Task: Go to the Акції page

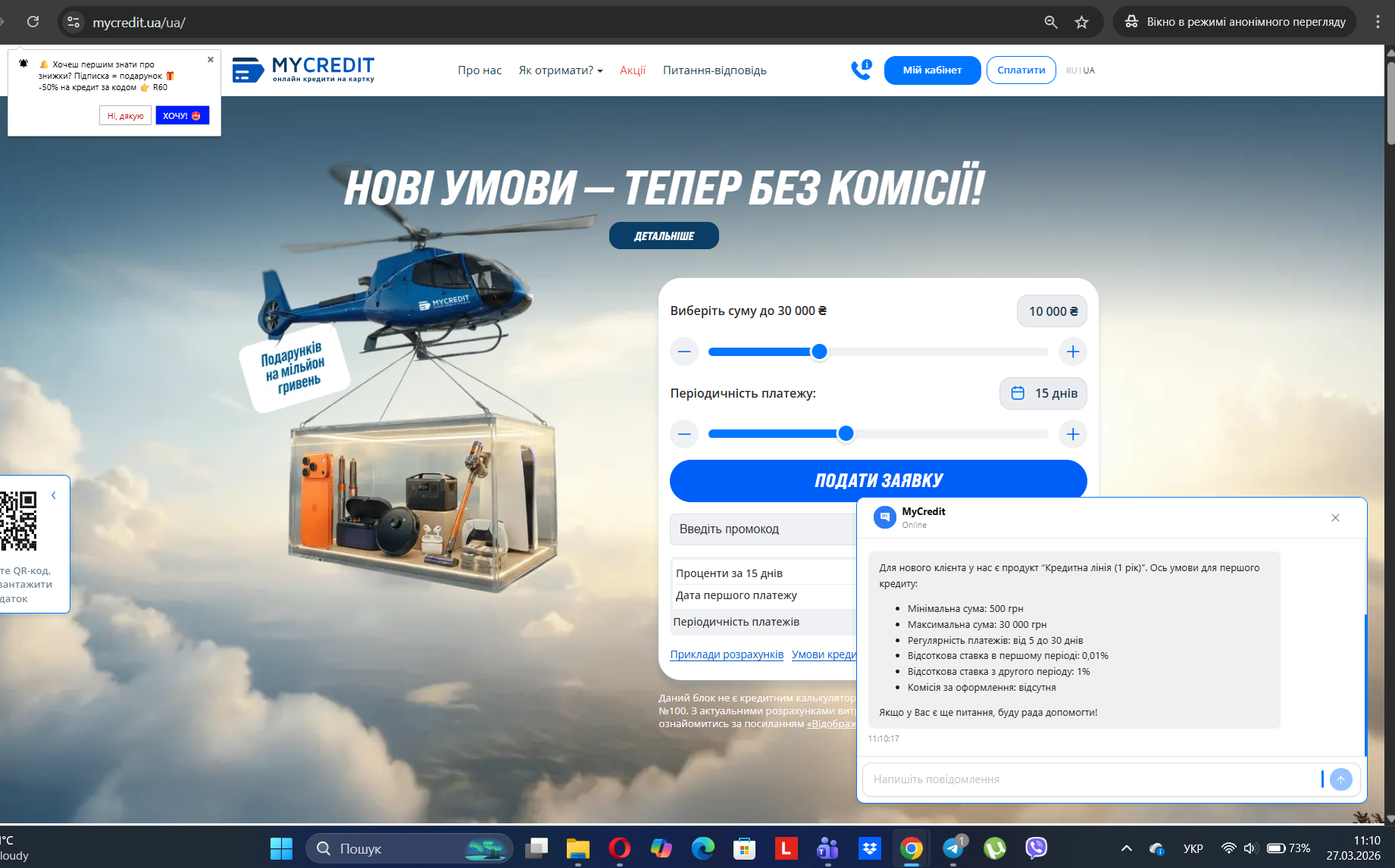Action: pyautogui.click(x=633, y=70)
